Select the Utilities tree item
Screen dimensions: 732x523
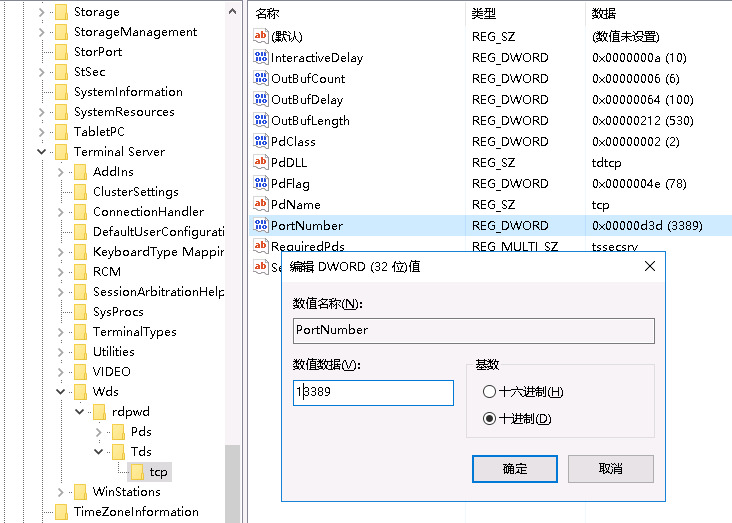pyautogui.click(x=113, y=352)
